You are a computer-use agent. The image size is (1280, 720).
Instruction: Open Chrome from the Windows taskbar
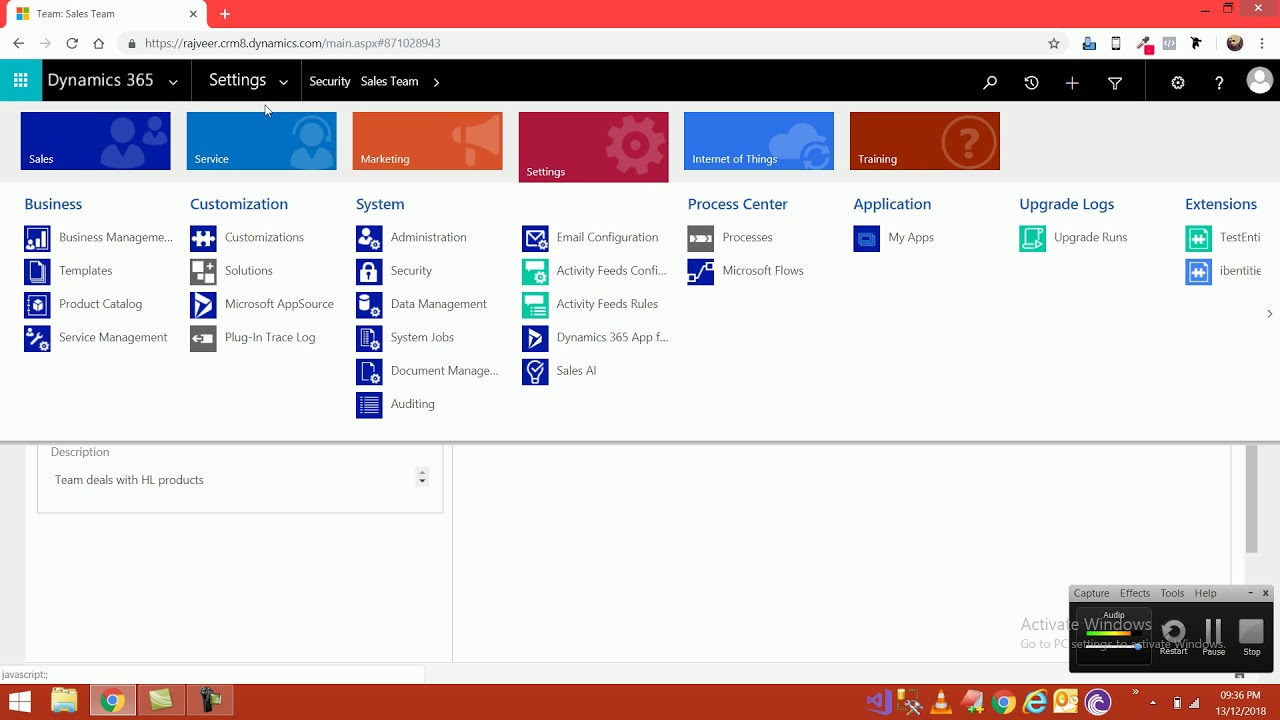112,701
